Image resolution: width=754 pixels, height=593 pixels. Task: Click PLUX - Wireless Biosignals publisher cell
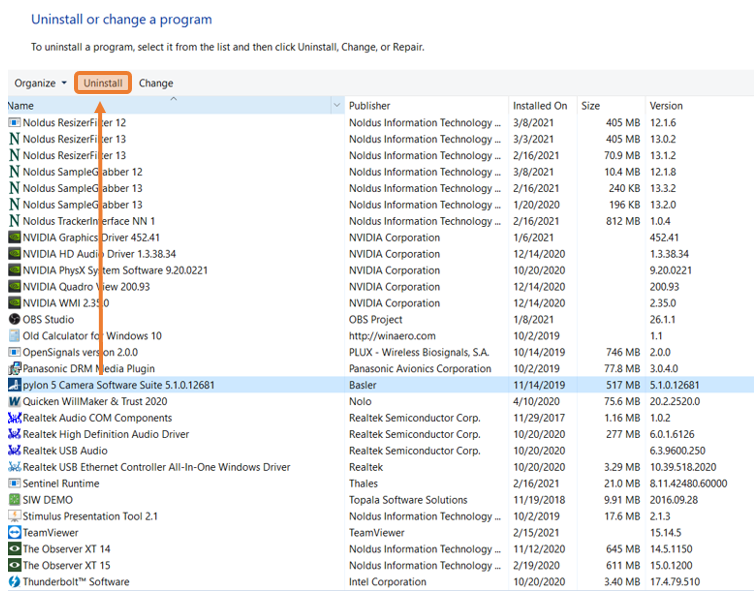pyautogui.click(x=419, y=352)
